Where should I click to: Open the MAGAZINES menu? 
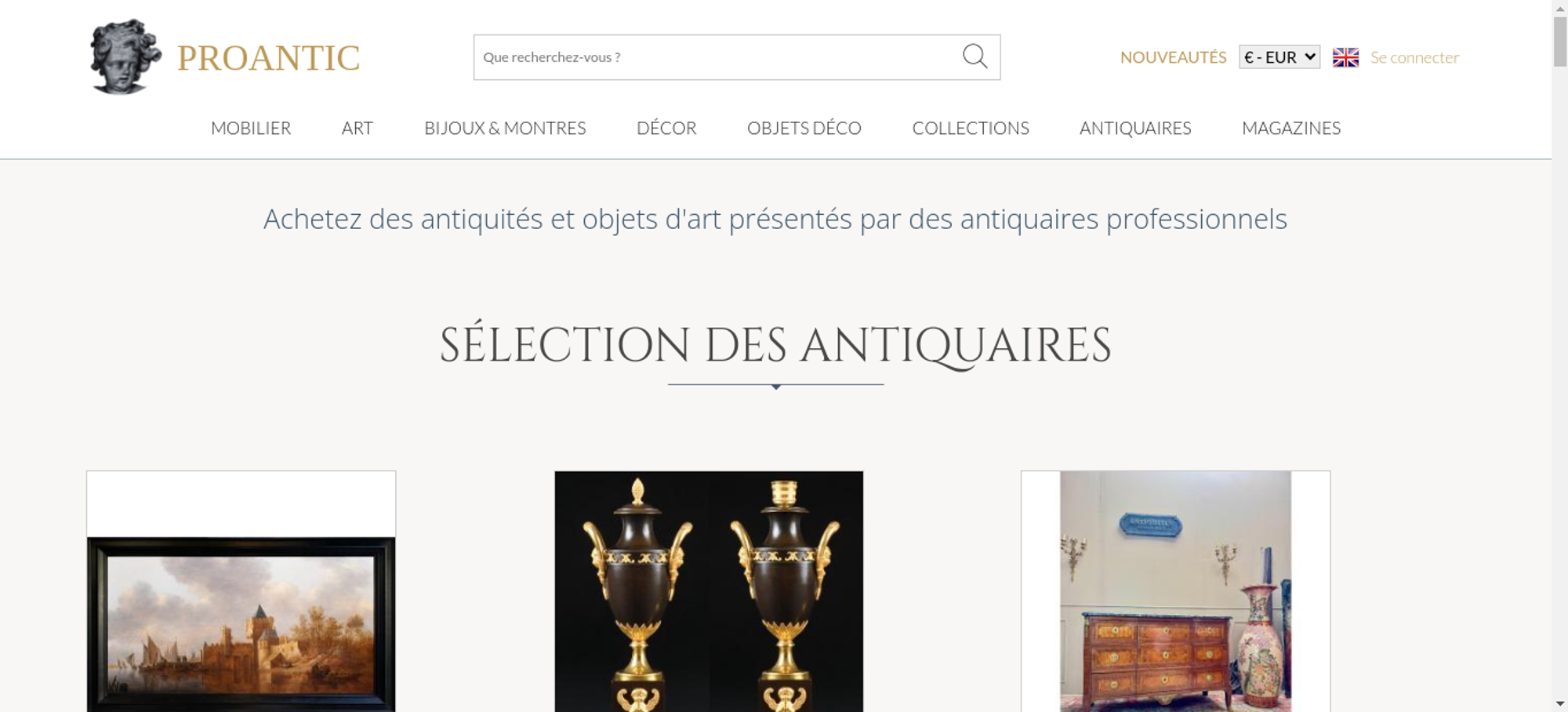click(x=1291, y=128)
